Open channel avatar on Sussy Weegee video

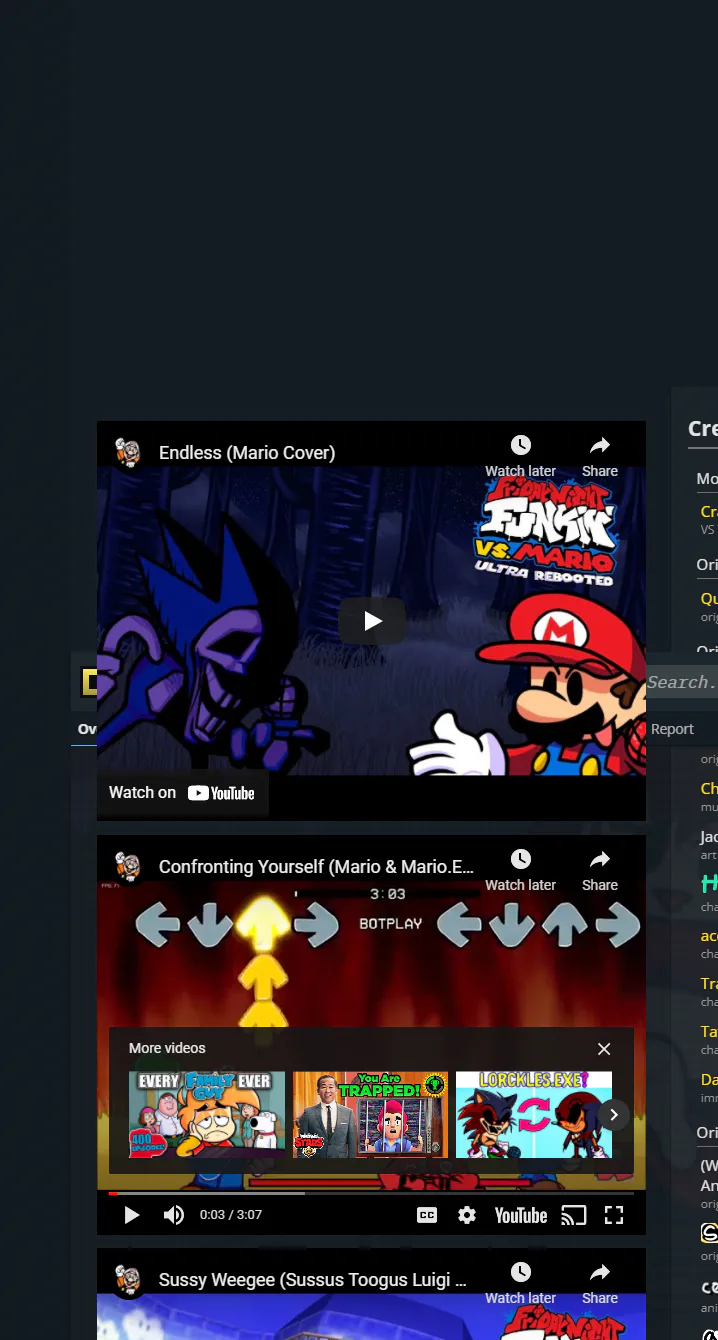pos(127,1279)
